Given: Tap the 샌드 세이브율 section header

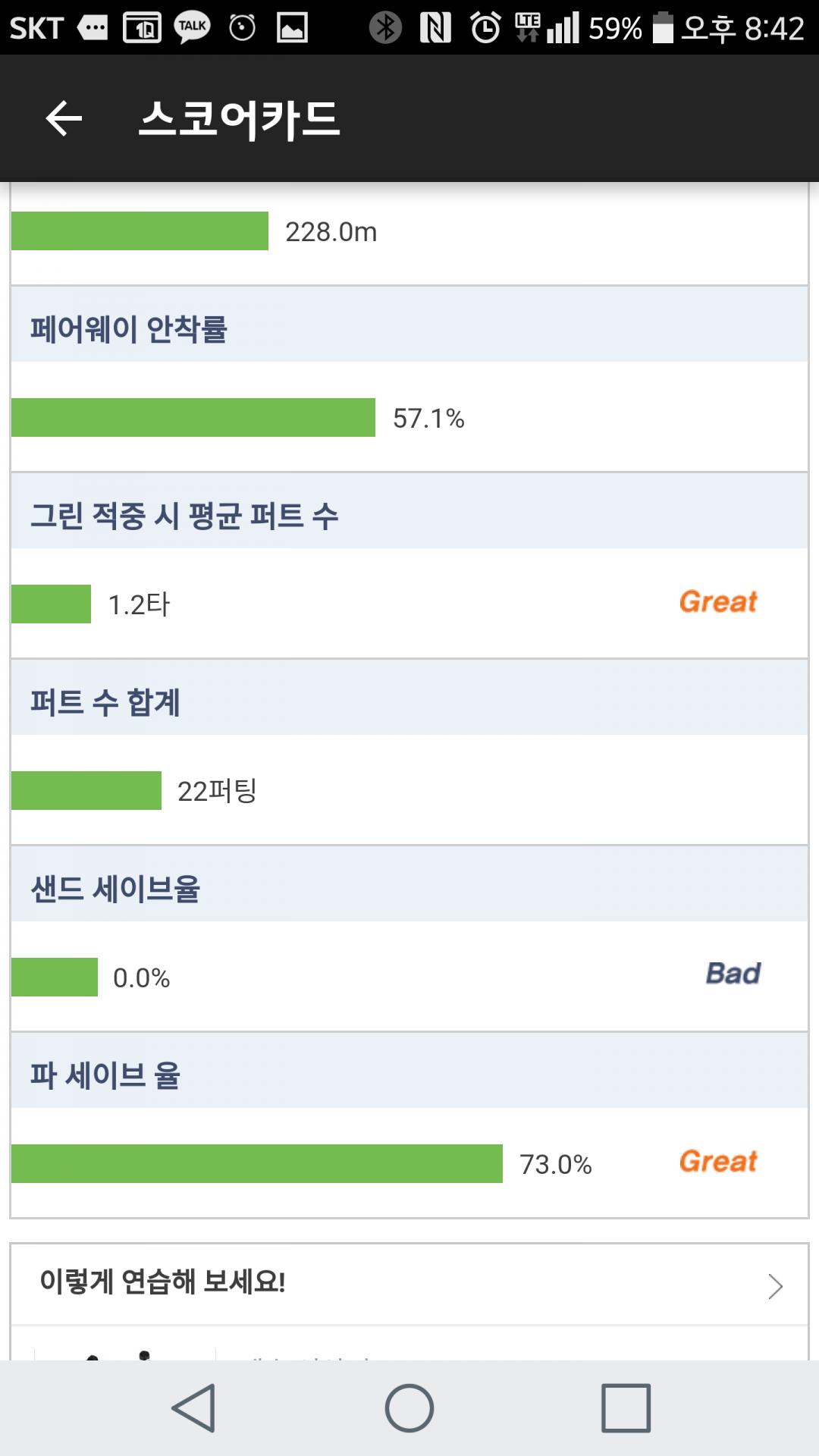Looking at the screenshot, I should coord(115,889).
